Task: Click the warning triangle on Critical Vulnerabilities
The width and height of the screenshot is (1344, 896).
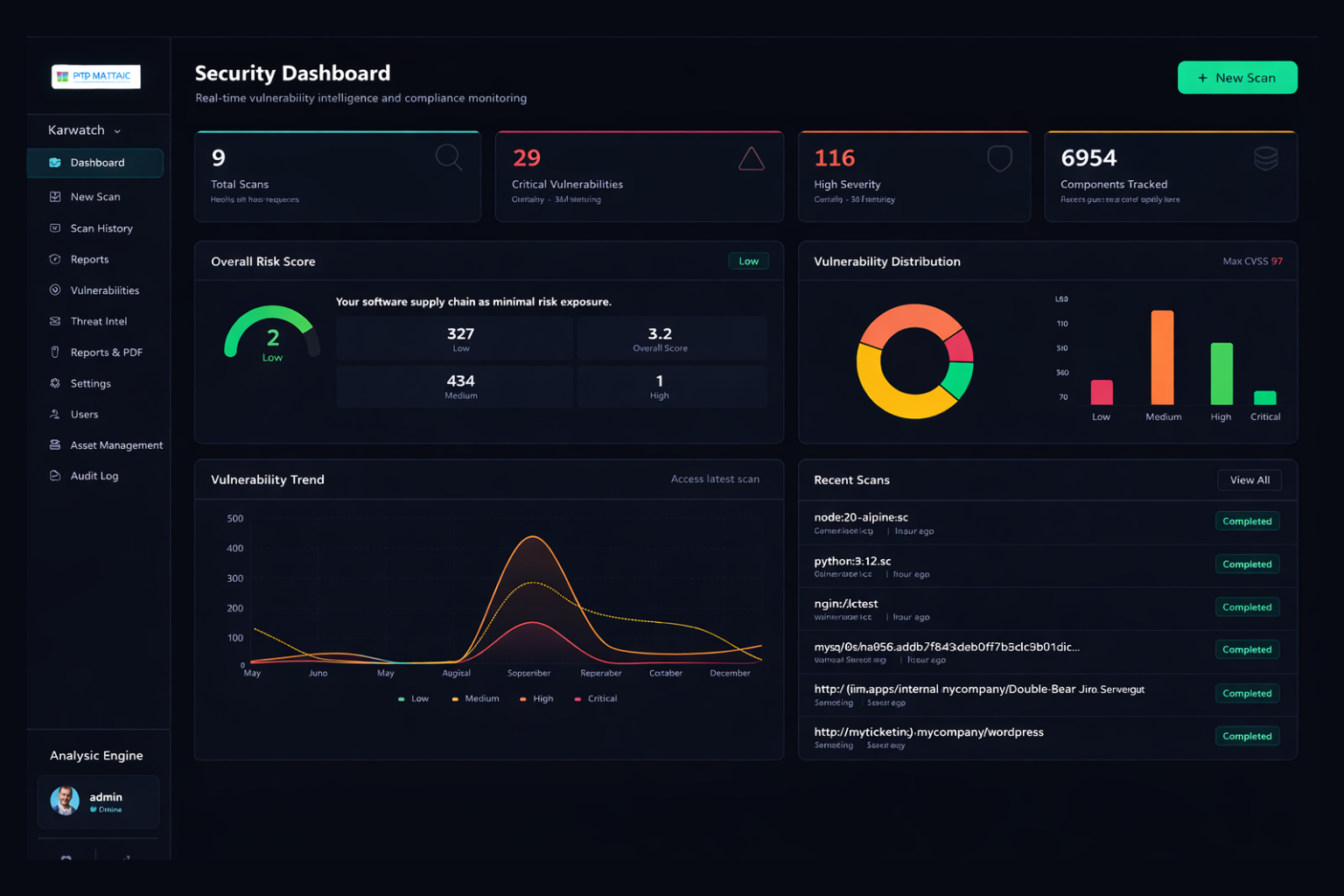Action: [x=751, y=158]
